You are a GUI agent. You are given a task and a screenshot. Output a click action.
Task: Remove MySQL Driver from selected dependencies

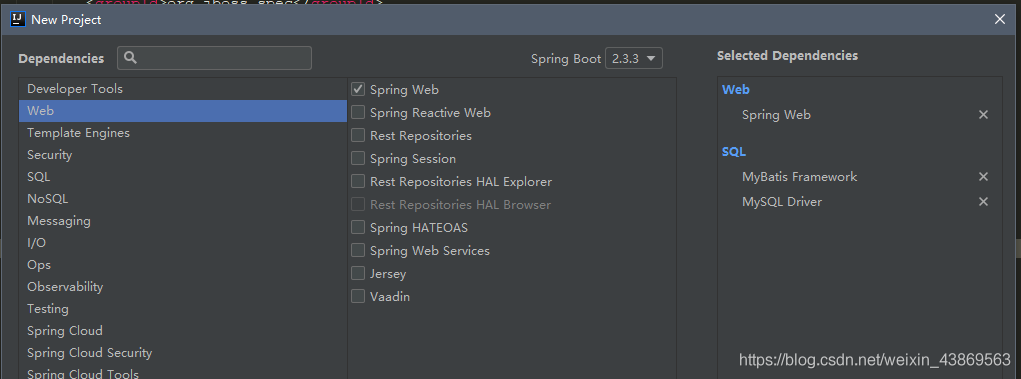(983, 202)
